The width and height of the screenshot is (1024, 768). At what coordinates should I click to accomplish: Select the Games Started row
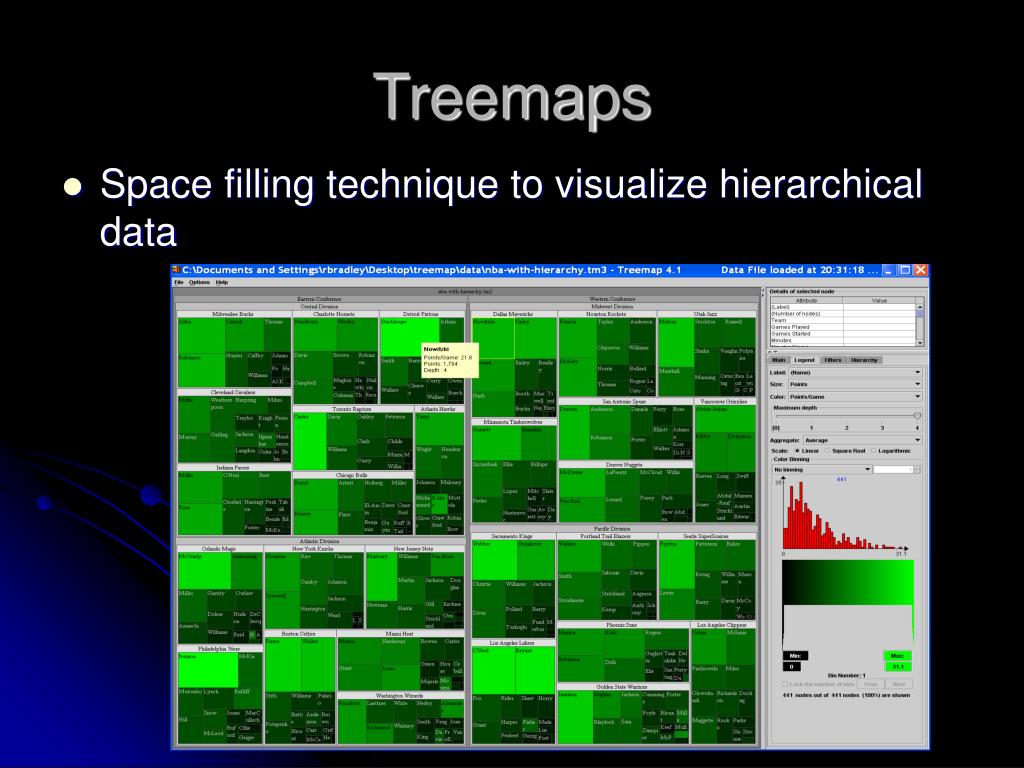tap(843, 334)
